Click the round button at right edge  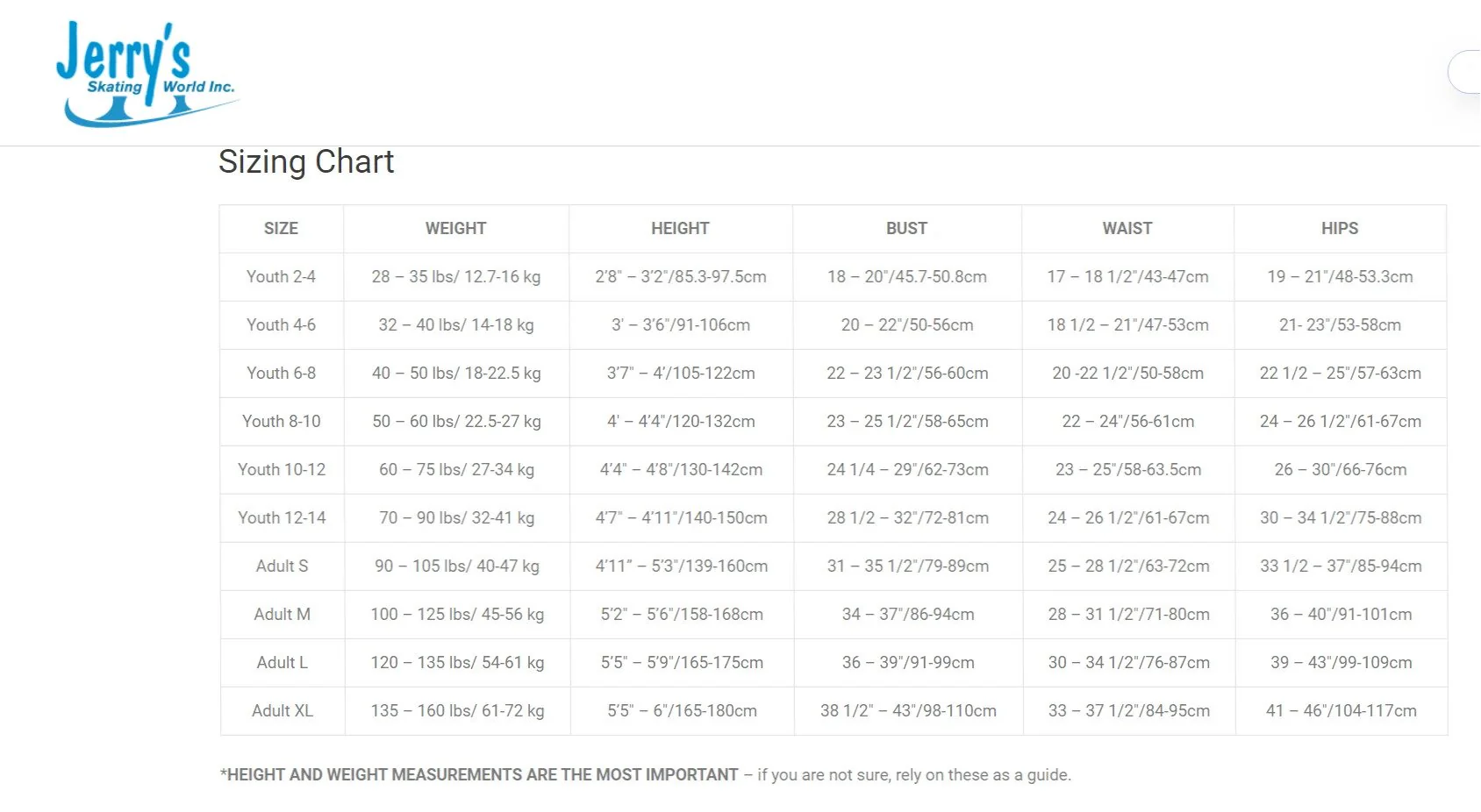[1467, 72]
